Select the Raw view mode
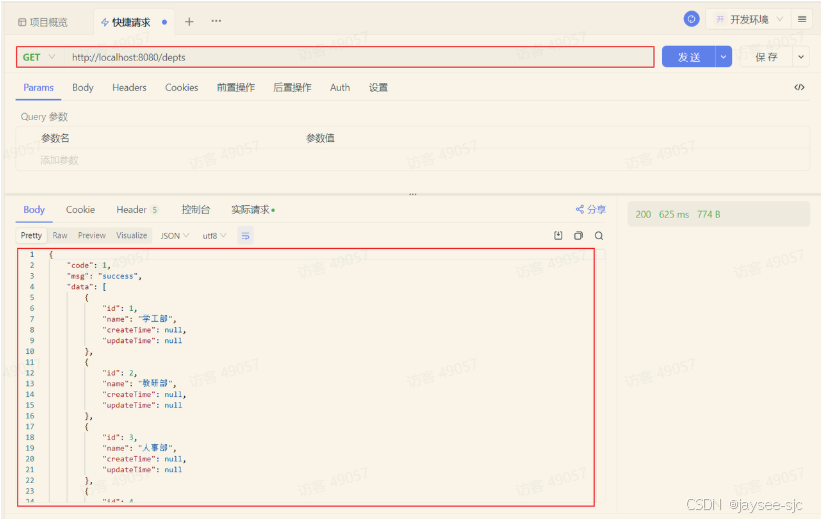The width and height of the screenshot is (821, 520). click(x=60, y=236)
